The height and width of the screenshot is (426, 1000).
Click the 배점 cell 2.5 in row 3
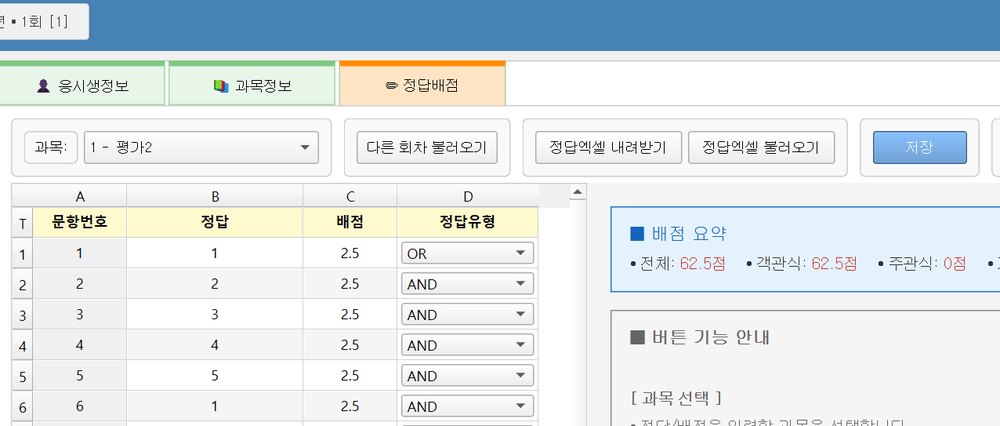pos(349,314)
